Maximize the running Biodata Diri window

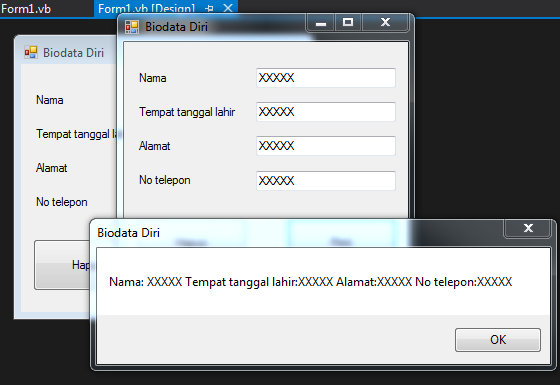348,23
